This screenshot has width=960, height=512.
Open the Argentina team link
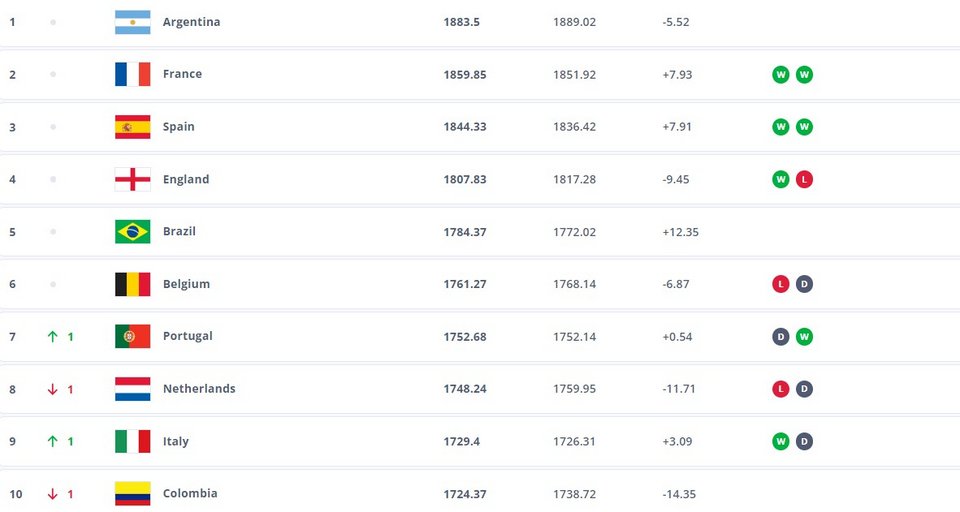(191, 22)
